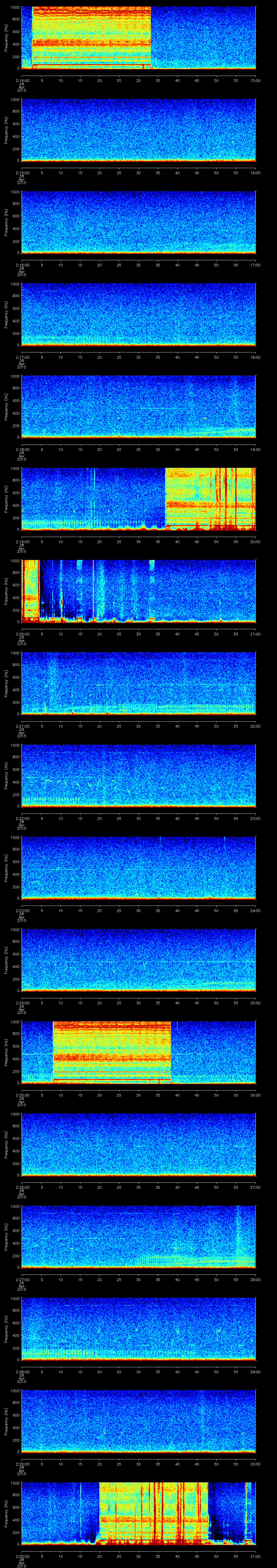Select the spectrogram panel starting at 2:28:00

pyautogui.click(x=138, y=1329)
